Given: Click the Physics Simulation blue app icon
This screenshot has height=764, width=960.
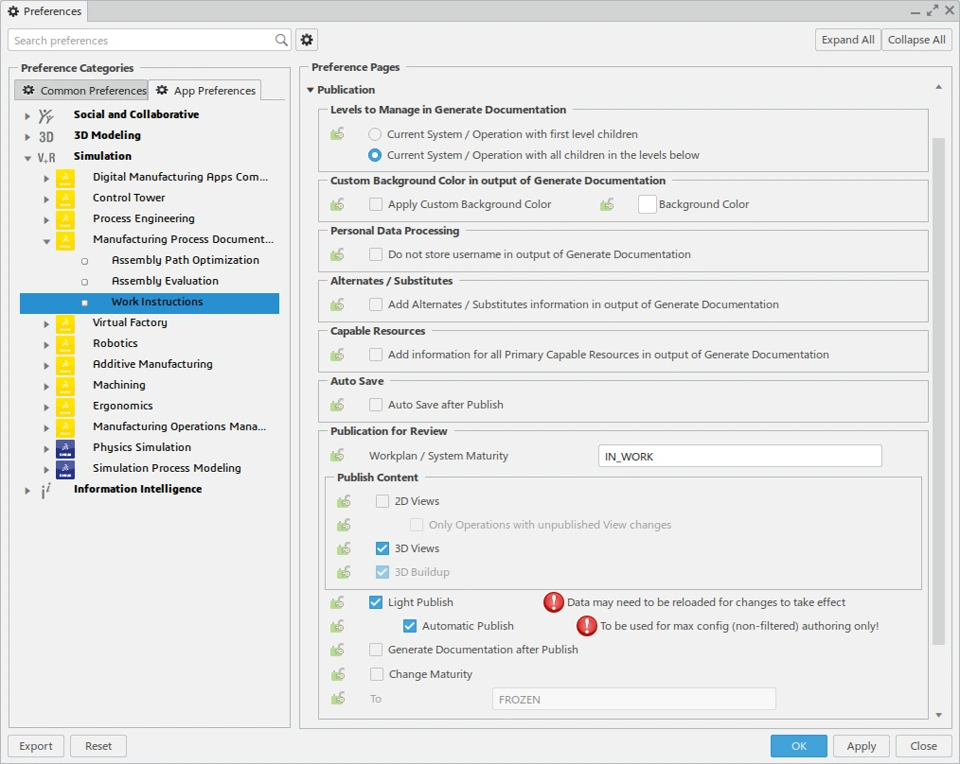Looking at the screenshot, I should [x=65, y=449].
